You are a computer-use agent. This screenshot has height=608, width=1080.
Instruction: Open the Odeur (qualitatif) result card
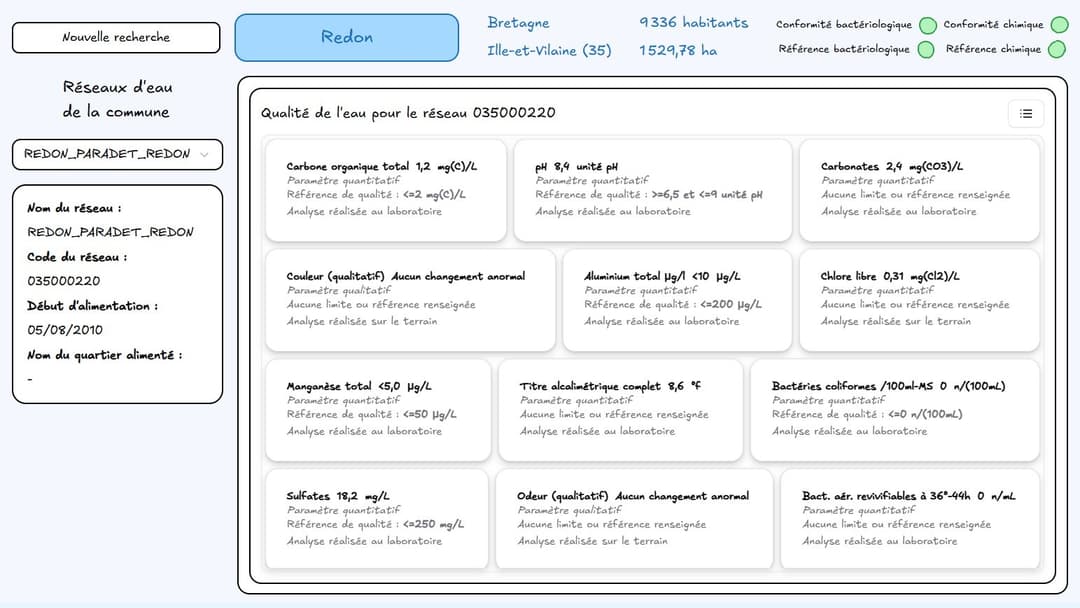[x=634, y=519]
